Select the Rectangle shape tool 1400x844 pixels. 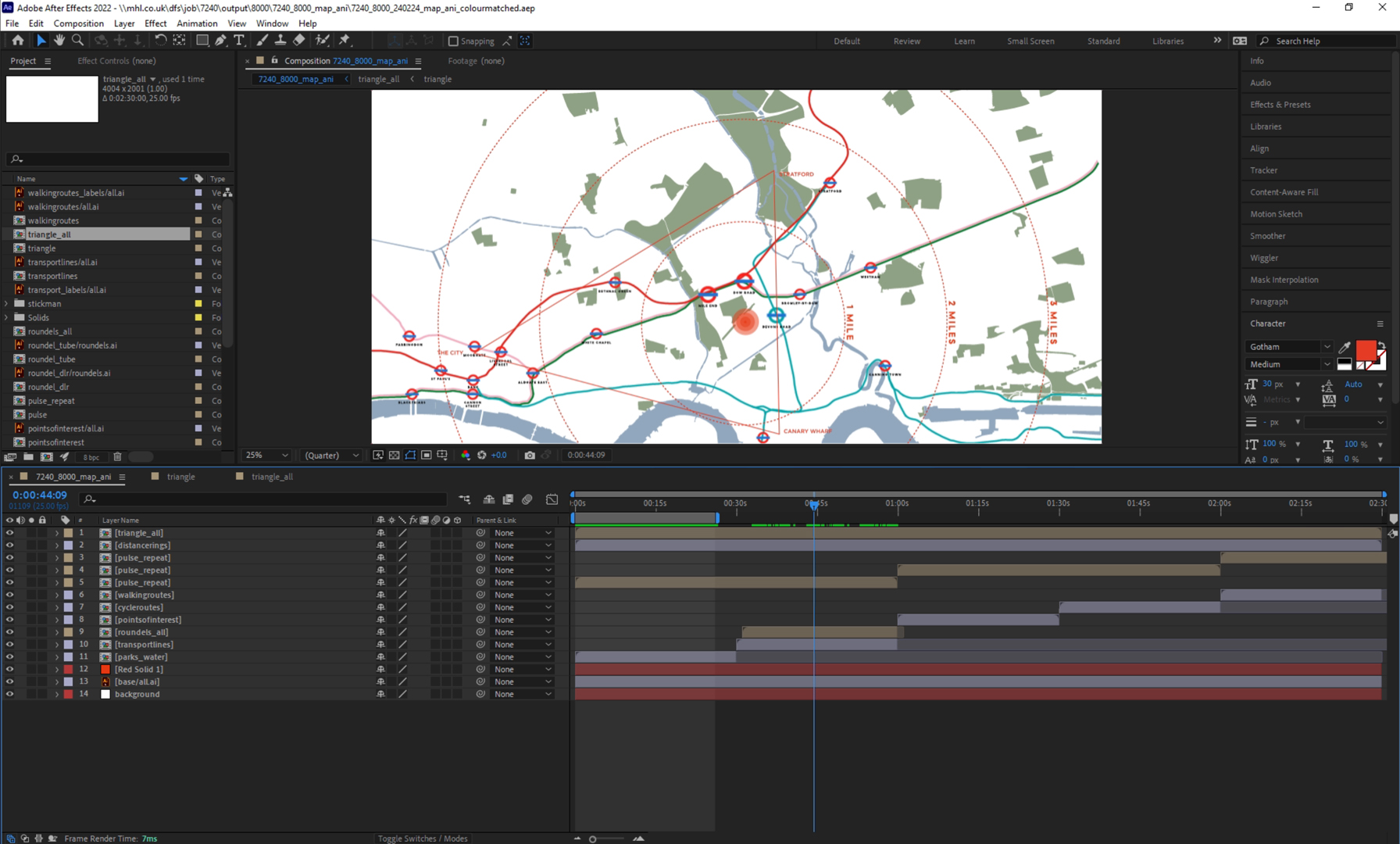202,40
